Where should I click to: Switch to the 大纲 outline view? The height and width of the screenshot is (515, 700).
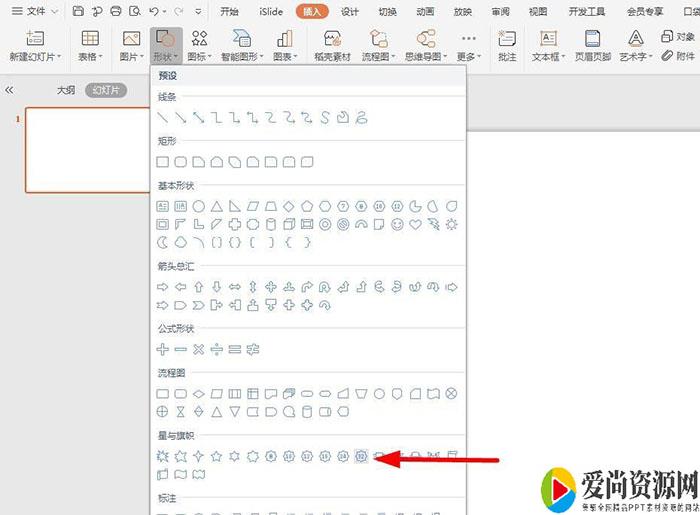coord(65,90)
